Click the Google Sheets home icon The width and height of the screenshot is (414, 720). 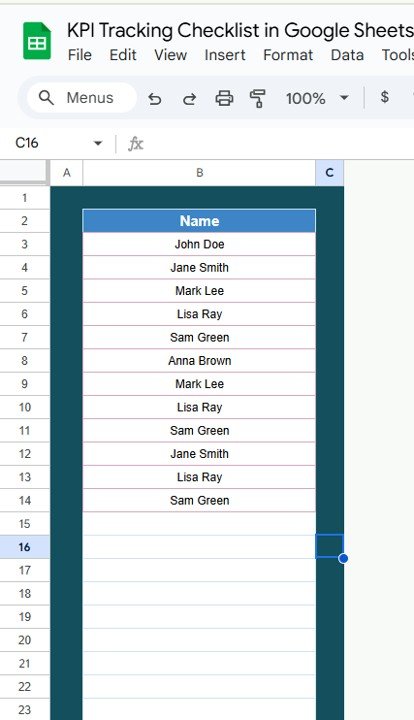pos(37,41)
